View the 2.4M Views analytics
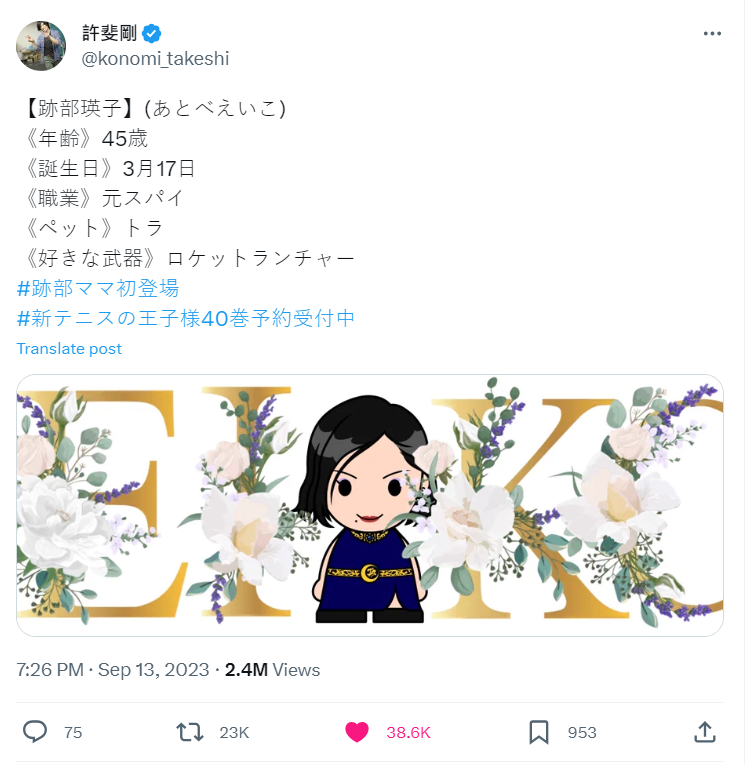Screen dimensions: 748x764 [272, 670]
